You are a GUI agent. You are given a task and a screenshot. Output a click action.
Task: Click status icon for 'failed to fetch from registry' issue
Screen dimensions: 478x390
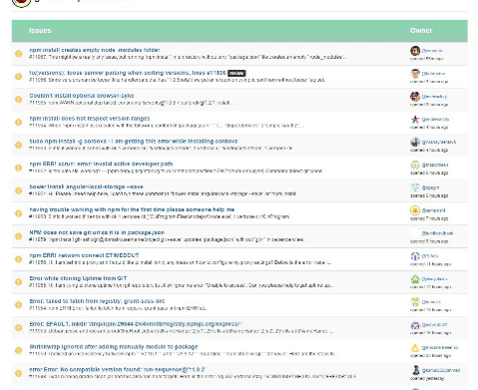coord(19,305)
